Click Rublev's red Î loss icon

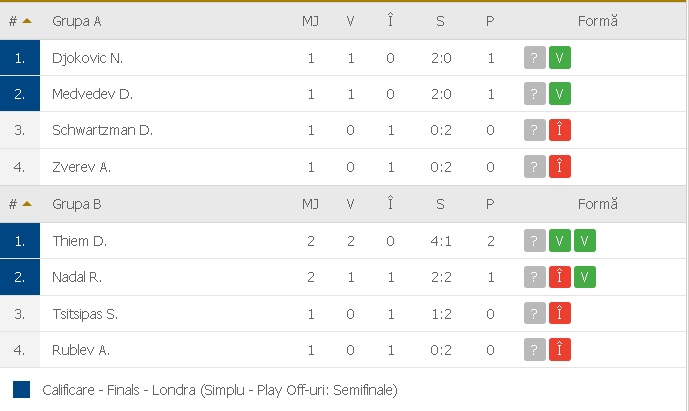tap(560, 350)
